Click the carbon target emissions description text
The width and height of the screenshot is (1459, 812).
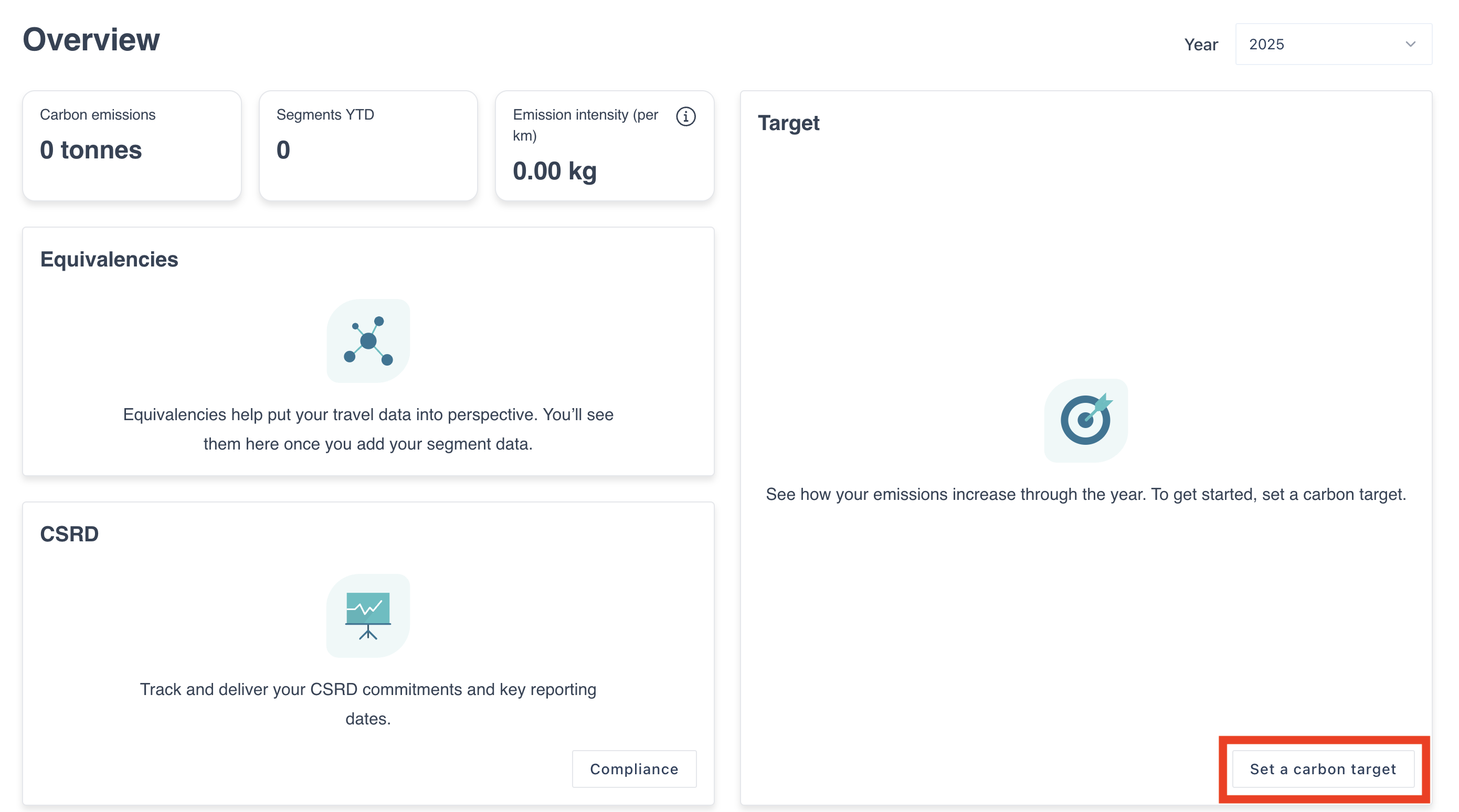click(x=1085, y=494)
